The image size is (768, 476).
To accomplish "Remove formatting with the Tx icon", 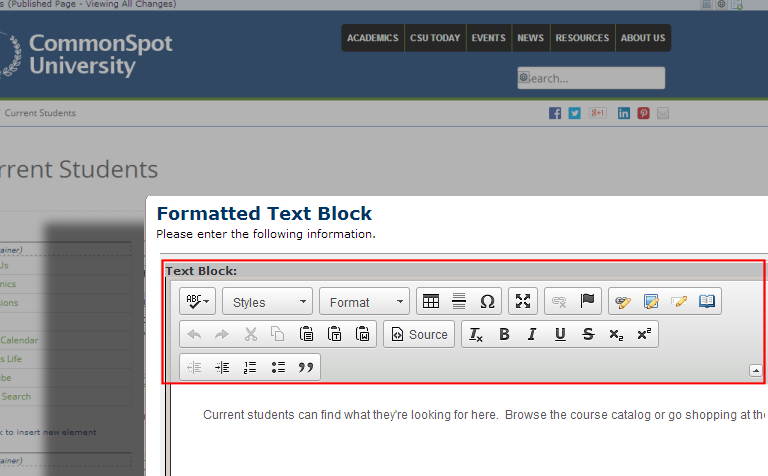I will (476, 334).
